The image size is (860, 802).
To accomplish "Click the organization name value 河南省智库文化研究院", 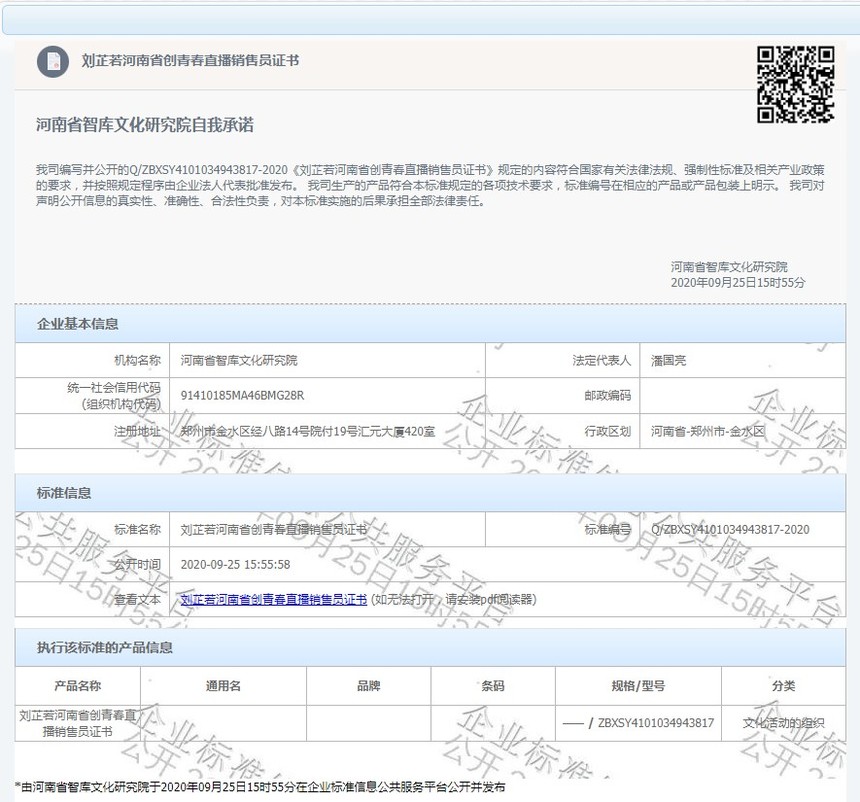I will coord(239,360).
